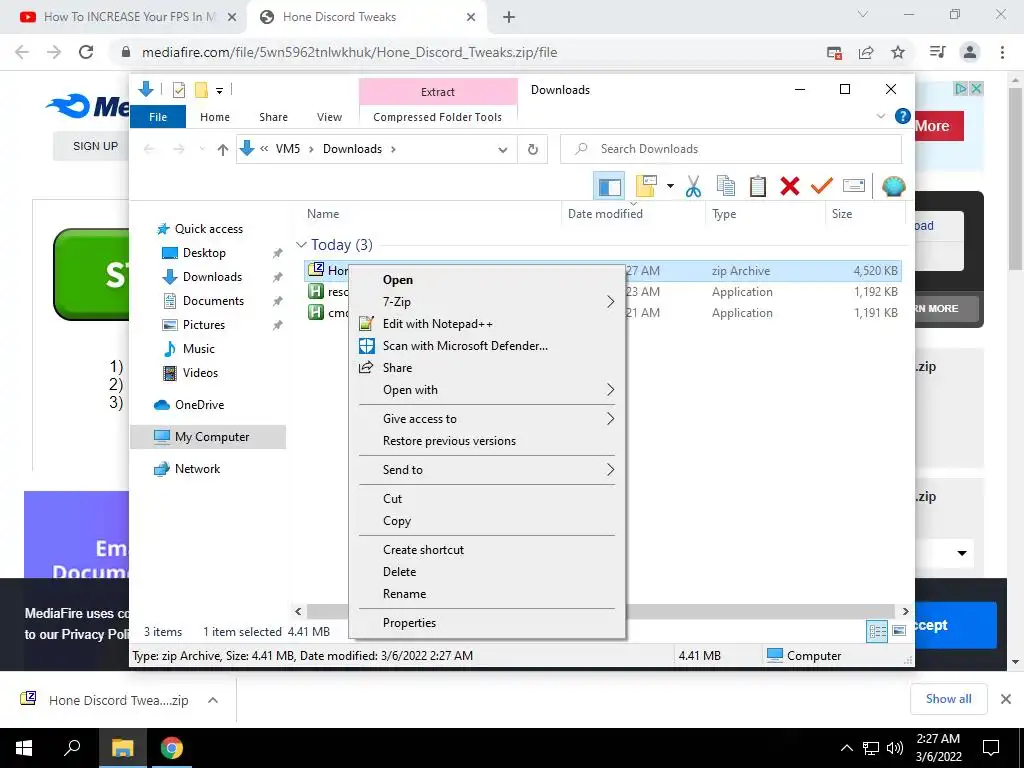Screen dimensions: 1024x768
Task: Click quick access toolbar Properties checkmark icon
Action: click(179, 90)
